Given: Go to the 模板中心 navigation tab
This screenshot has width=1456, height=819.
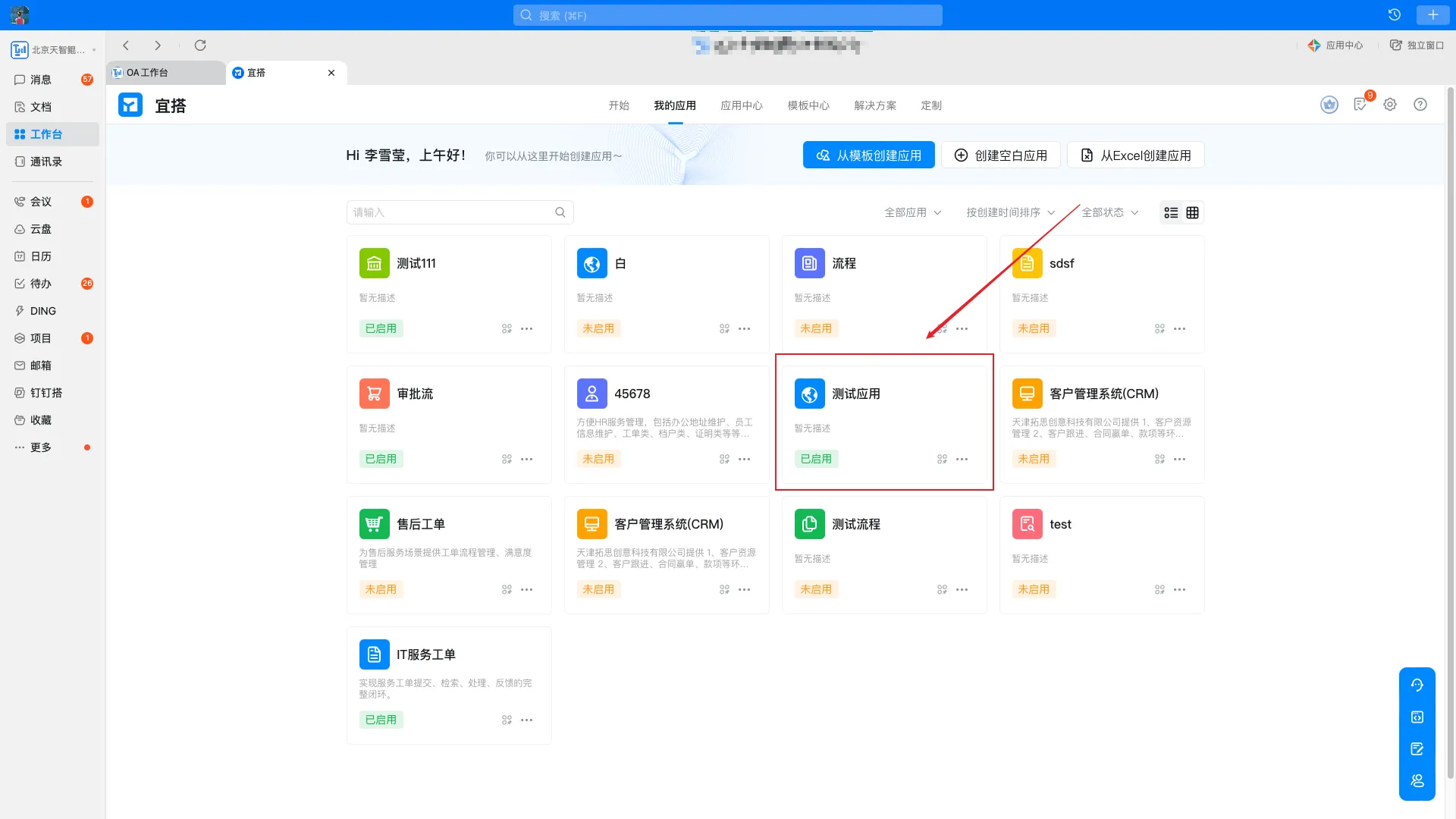Looking at the screenshot, I should [x=808, y=105].
